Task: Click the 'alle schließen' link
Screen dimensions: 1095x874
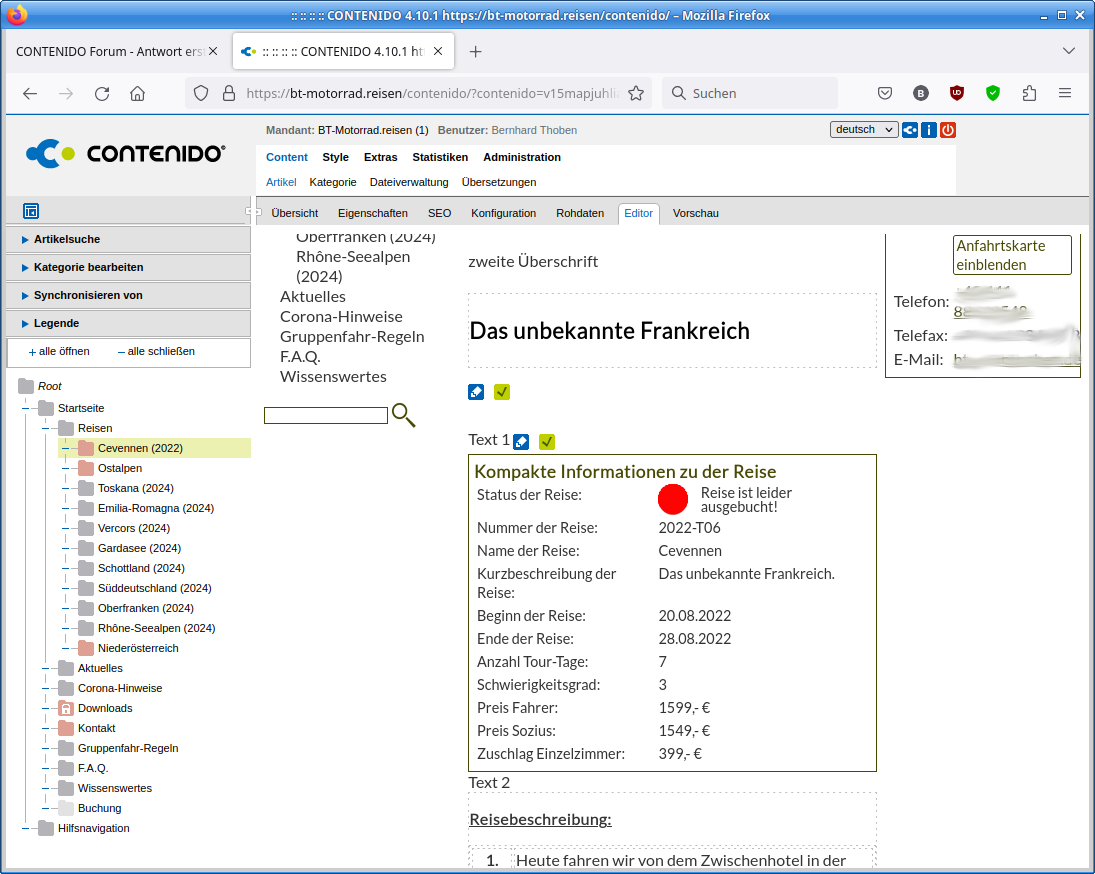Action: 160,351
